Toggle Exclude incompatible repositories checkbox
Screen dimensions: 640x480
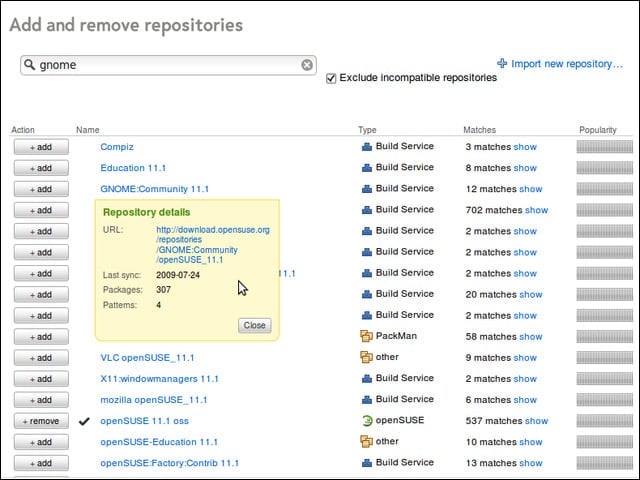click(x=331, y=78)
